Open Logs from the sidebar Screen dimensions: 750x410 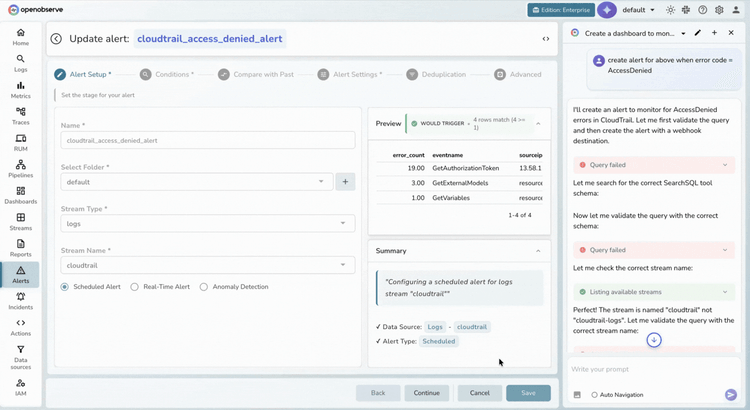click(21, 63)
